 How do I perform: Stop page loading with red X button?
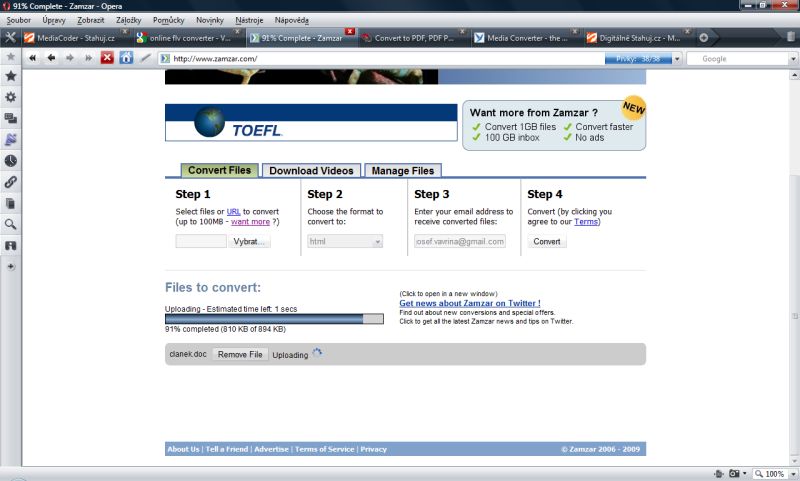tap(107, 58)
